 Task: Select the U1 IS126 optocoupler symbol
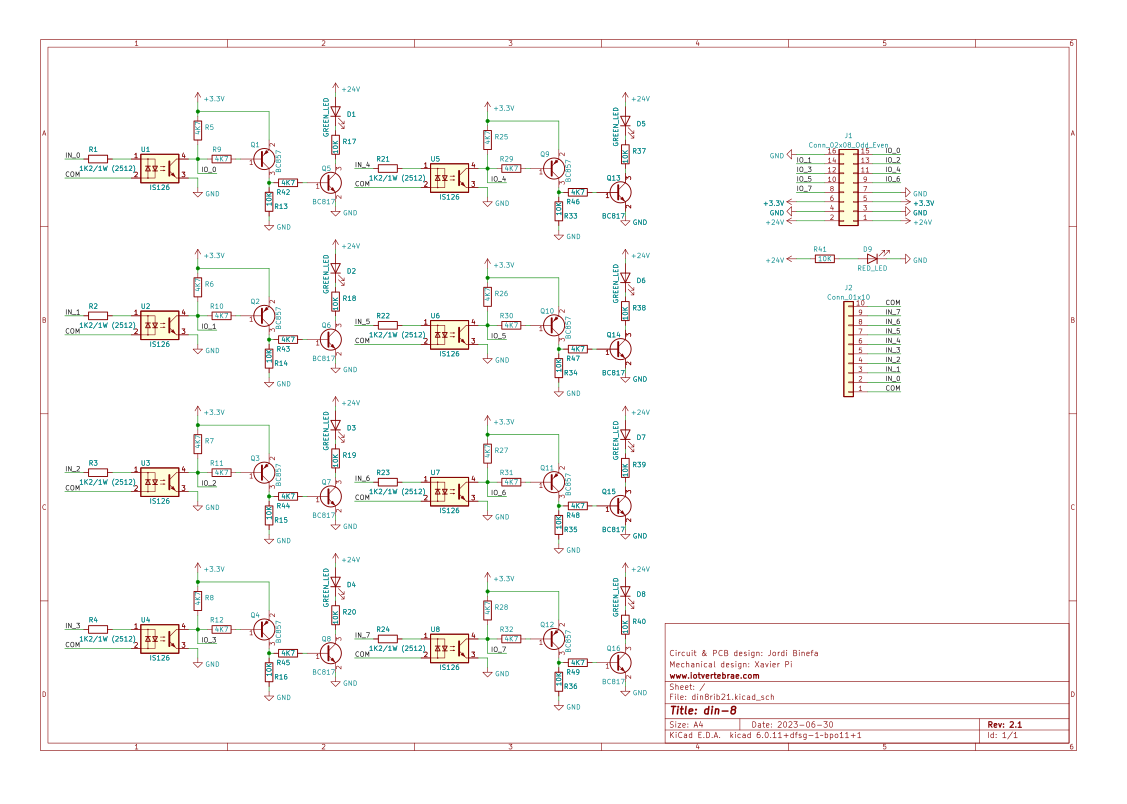160,168
